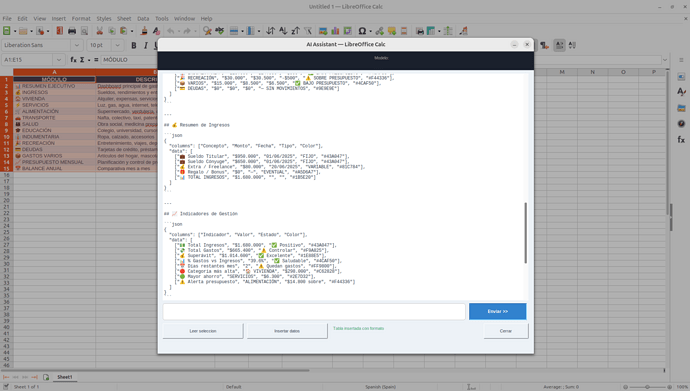Toggle the right-to-left paragraph direction icon
The image size is (690, 391).
tap(544, 45)
